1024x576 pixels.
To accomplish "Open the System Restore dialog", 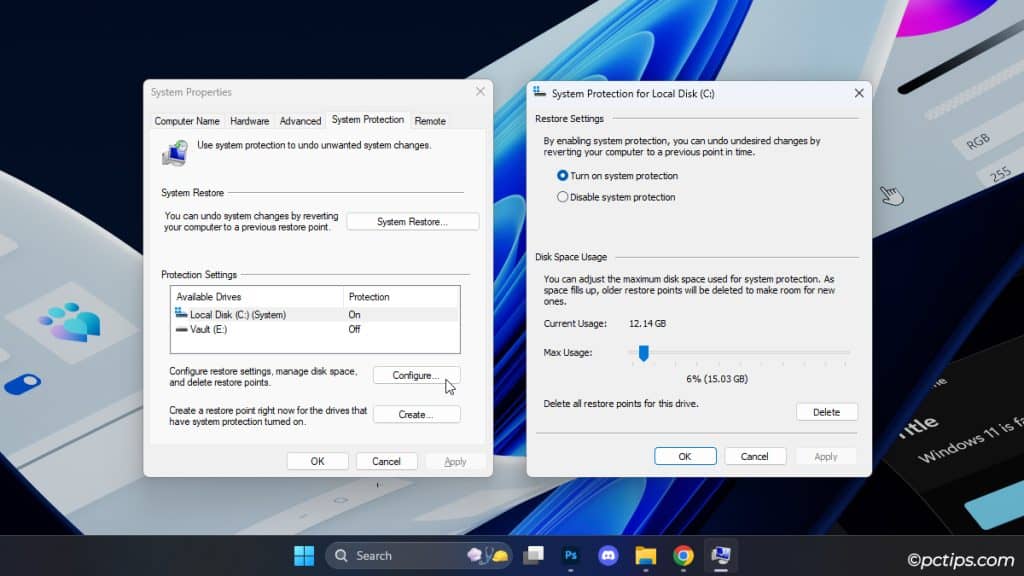I will pos(412,221).
